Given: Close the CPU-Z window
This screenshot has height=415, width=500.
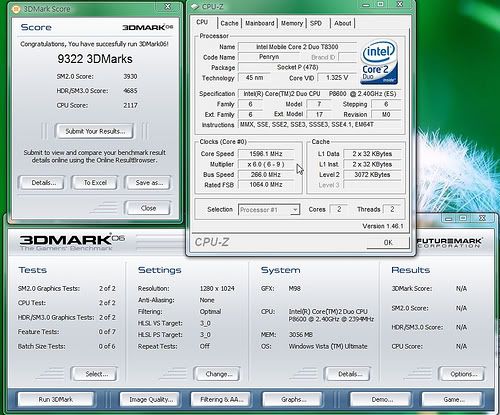Looking at the screenshot, I should [400, 4].
